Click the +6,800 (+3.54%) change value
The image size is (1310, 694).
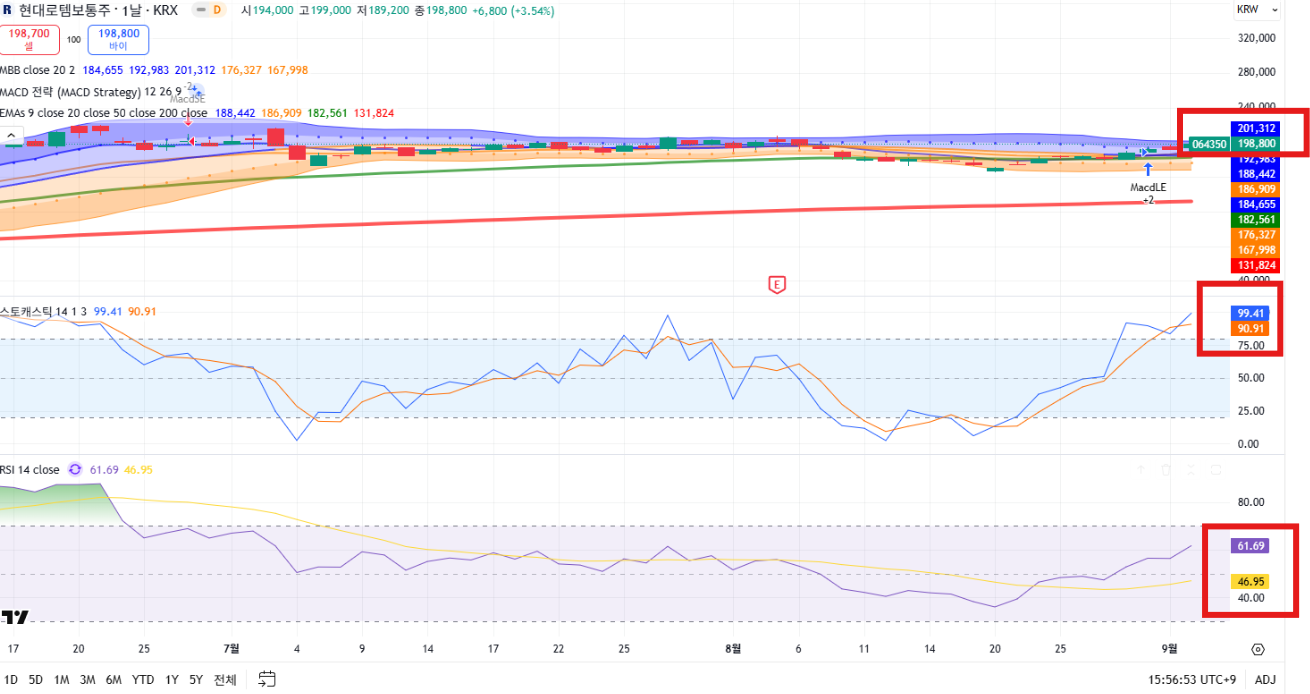pyautogui.click(x=512, y=11)
